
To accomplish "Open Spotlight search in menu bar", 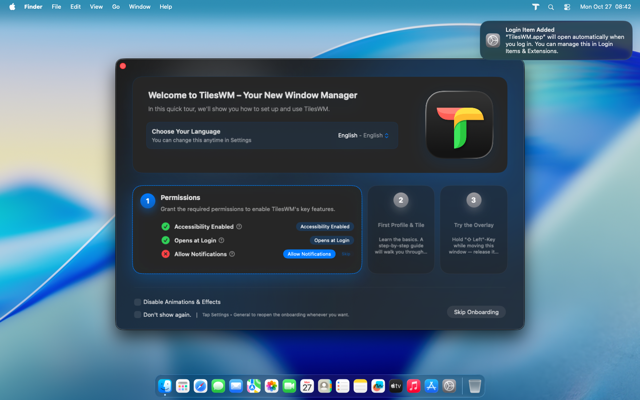I will click(551, 7).
